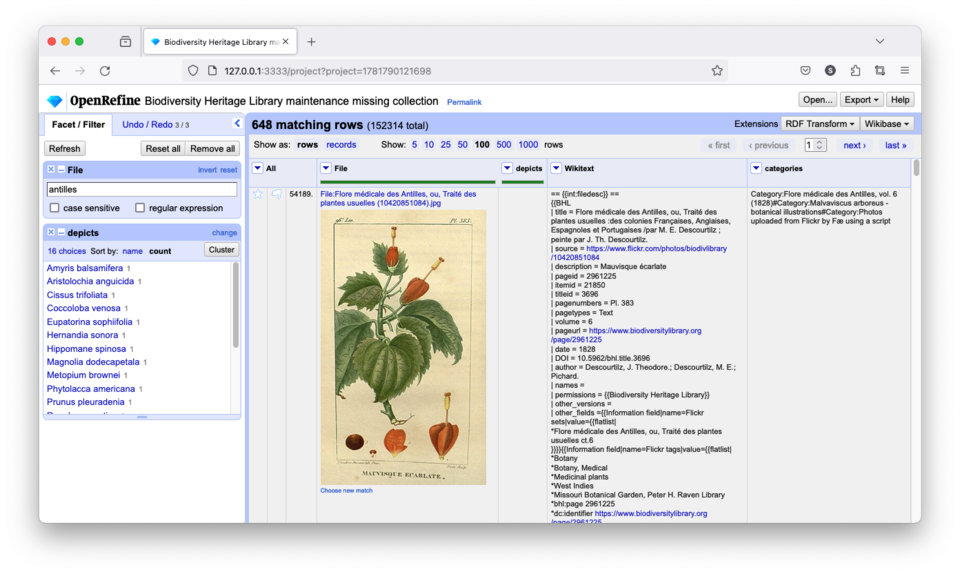Show 1000 rows per page
Screen dimensions: 960x574
pos(528,145)
